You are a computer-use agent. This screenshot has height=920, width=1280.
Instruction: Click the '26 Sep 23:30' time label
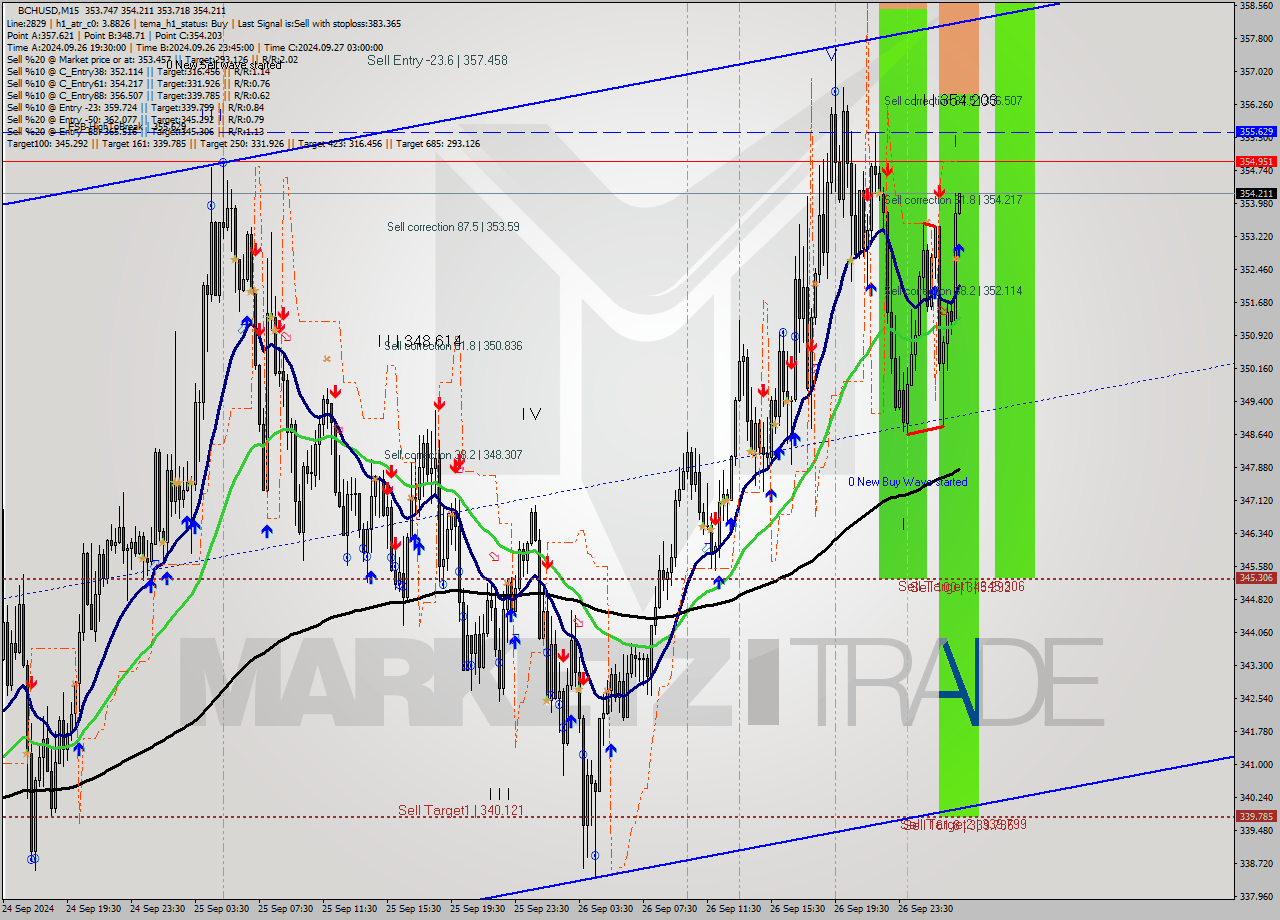tap(926, 909)
